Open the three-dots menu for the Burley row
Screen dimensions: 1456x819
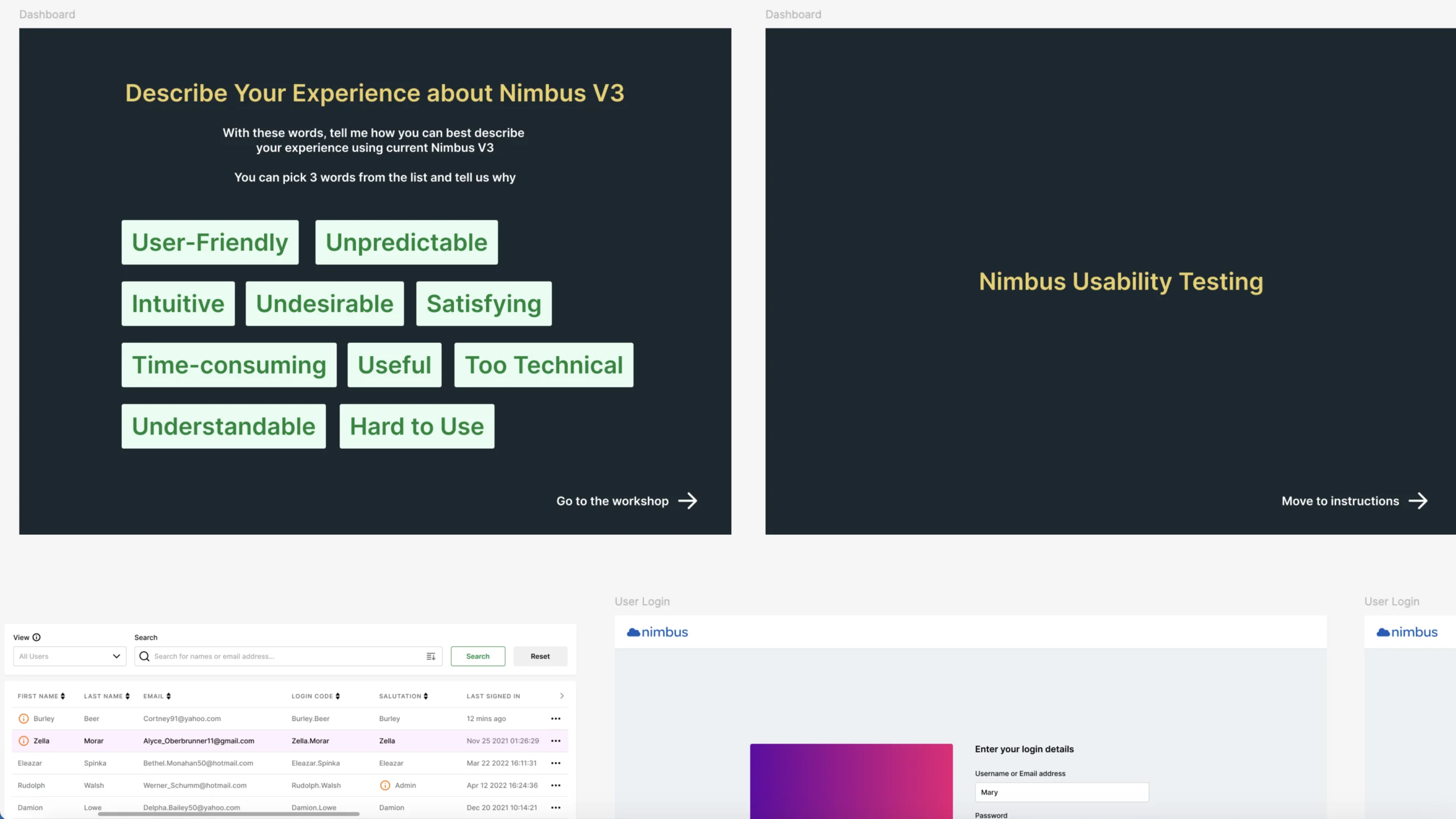click(556, 719)
